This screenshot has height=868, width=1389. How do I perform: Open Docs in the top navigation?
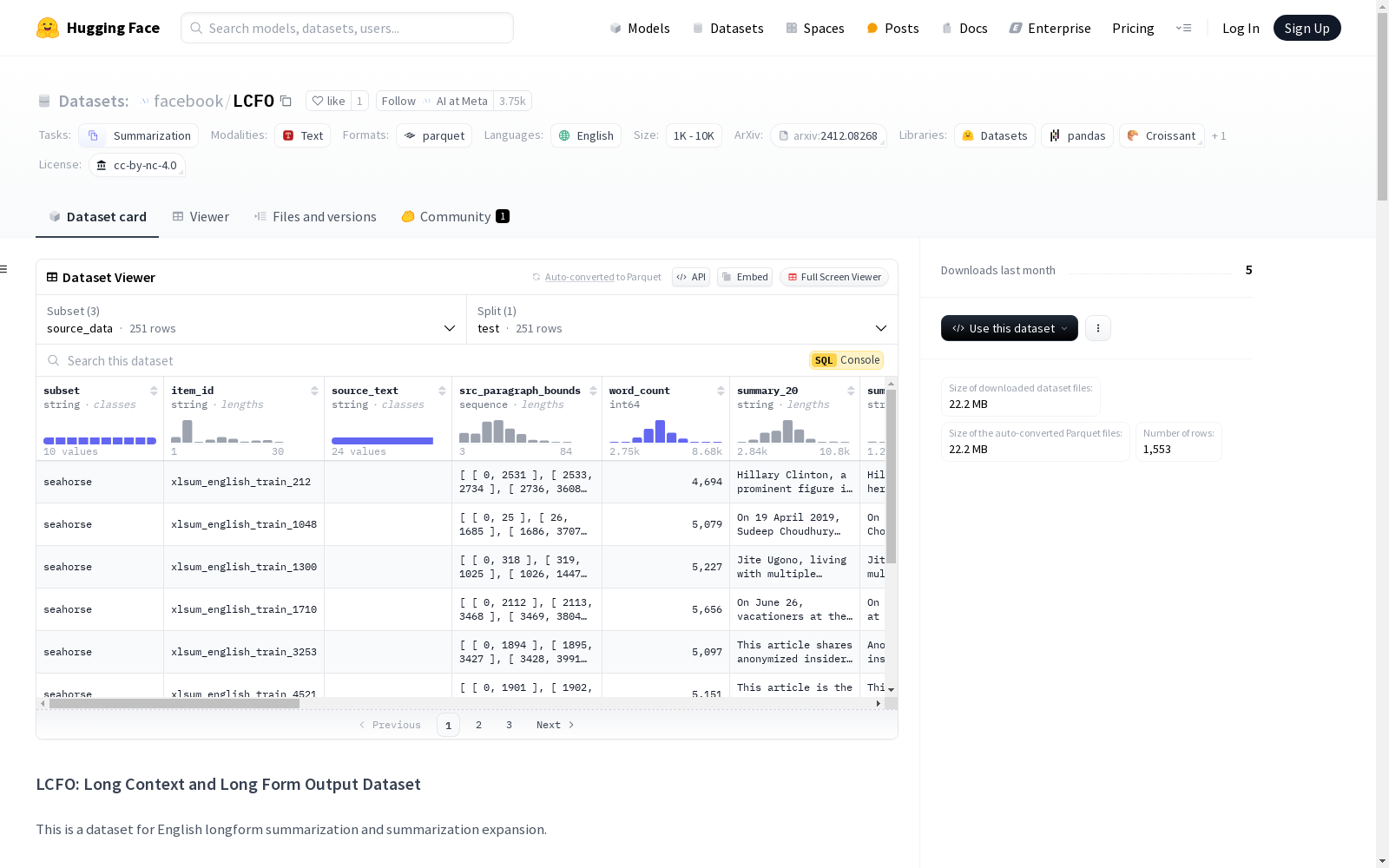964,28
